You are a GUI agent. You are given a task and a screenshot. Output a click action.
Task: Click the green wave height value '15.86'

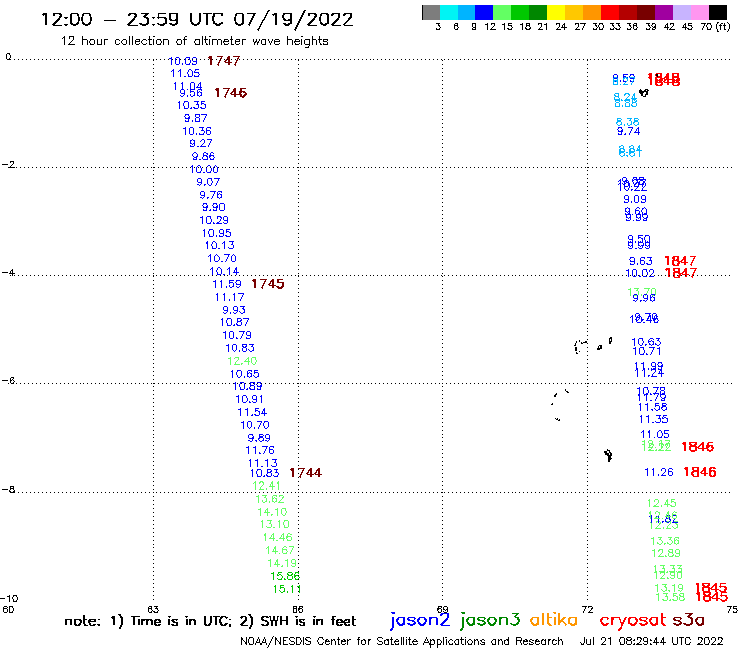point(285,576)
